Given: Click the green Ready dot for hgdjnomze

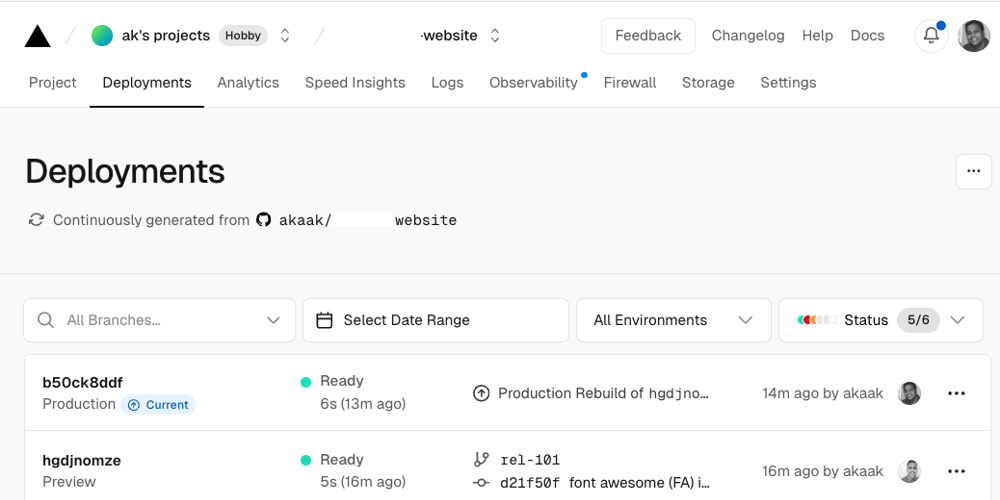Looking at the screenshot, I should (x=306, y=460).
